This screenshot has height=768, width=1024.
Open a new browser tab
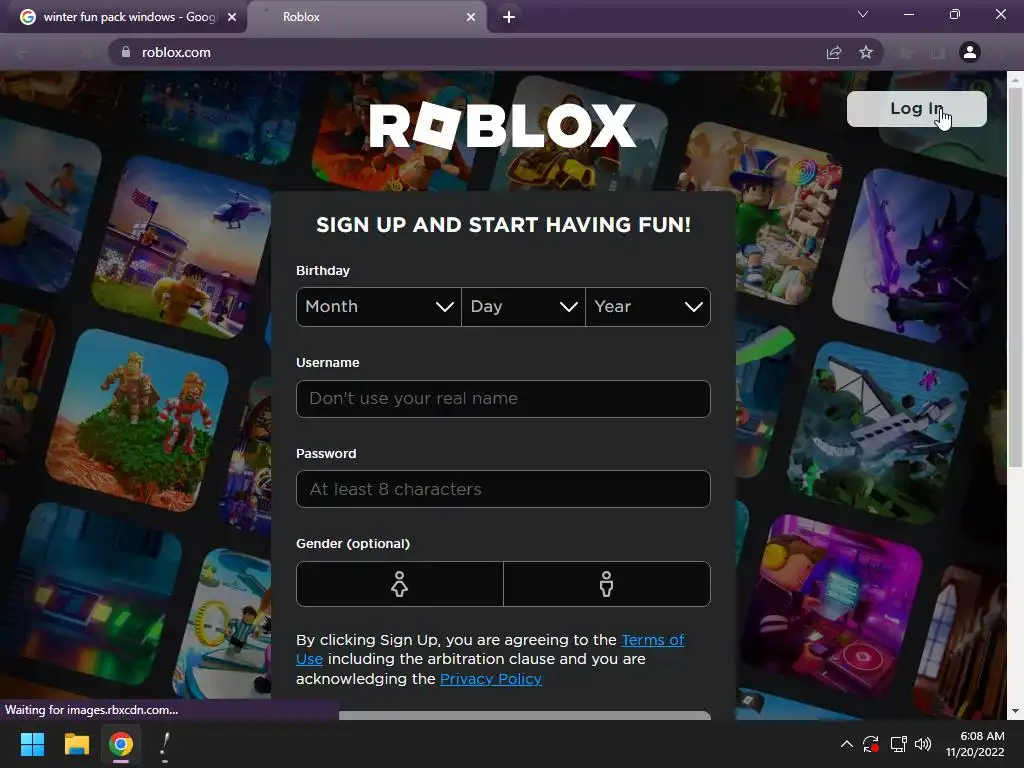coord(509,17)
